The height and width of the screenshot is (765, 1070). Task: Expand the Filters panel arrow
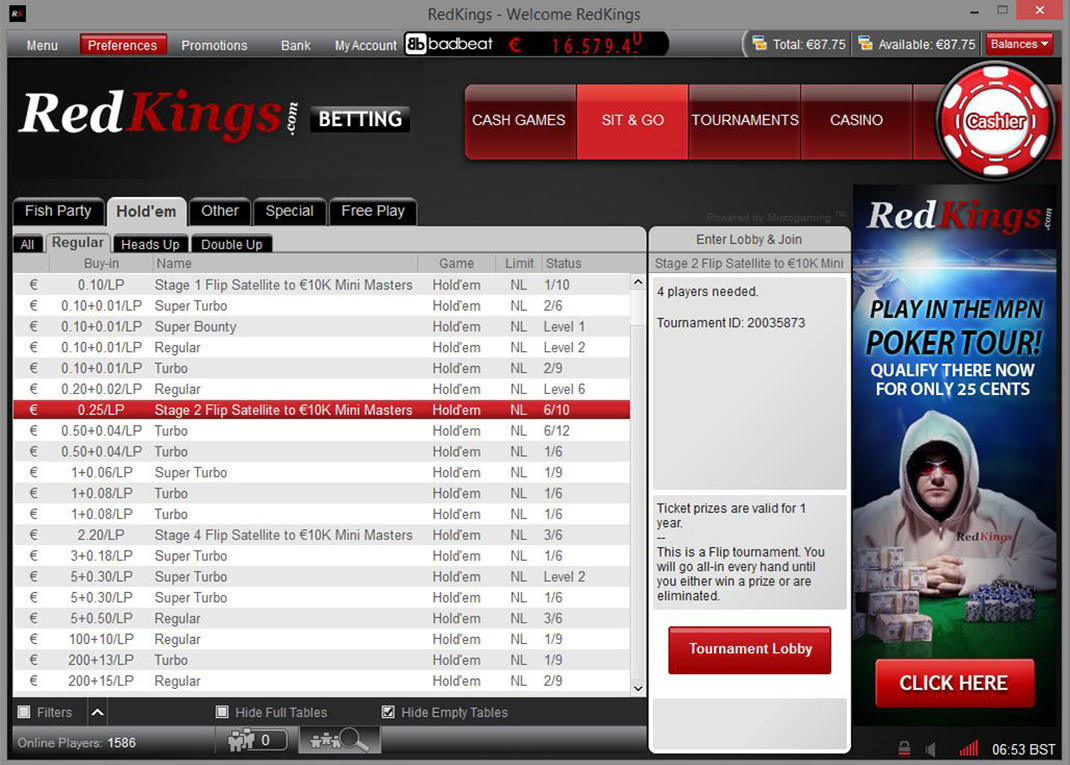(x=98, y=712)
